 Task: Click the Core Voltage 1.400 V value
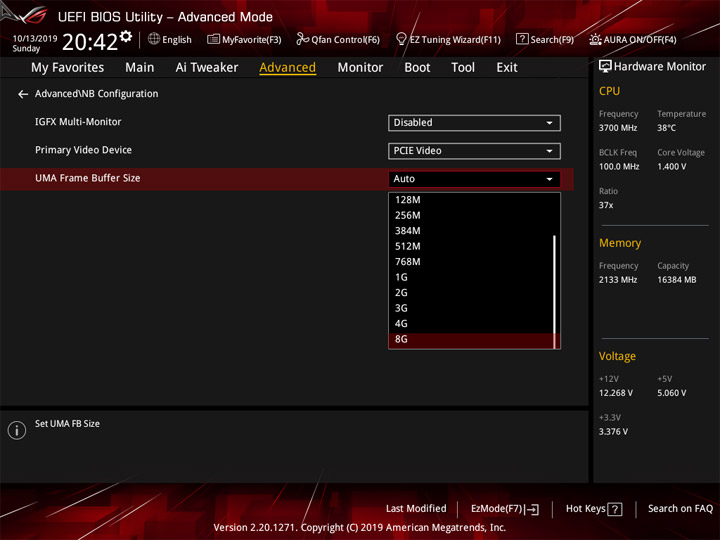671,167
